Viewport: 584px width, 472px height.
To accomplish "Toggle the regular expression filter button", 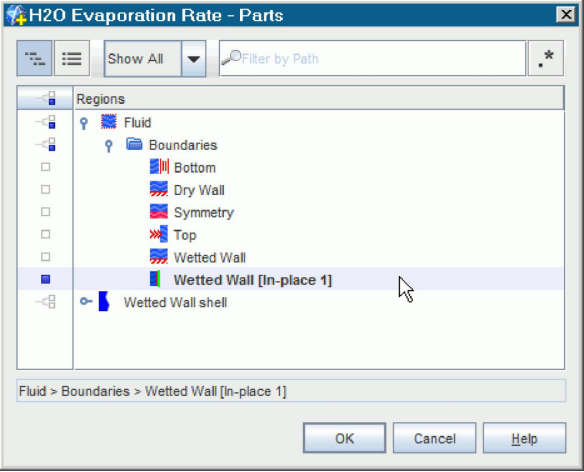I will [x=546, y=58].
